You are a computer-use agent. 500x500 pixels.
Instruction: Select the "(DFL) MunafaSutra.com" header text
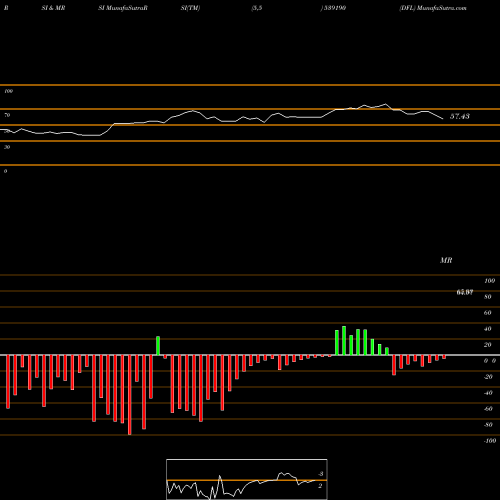click(433, 8)
